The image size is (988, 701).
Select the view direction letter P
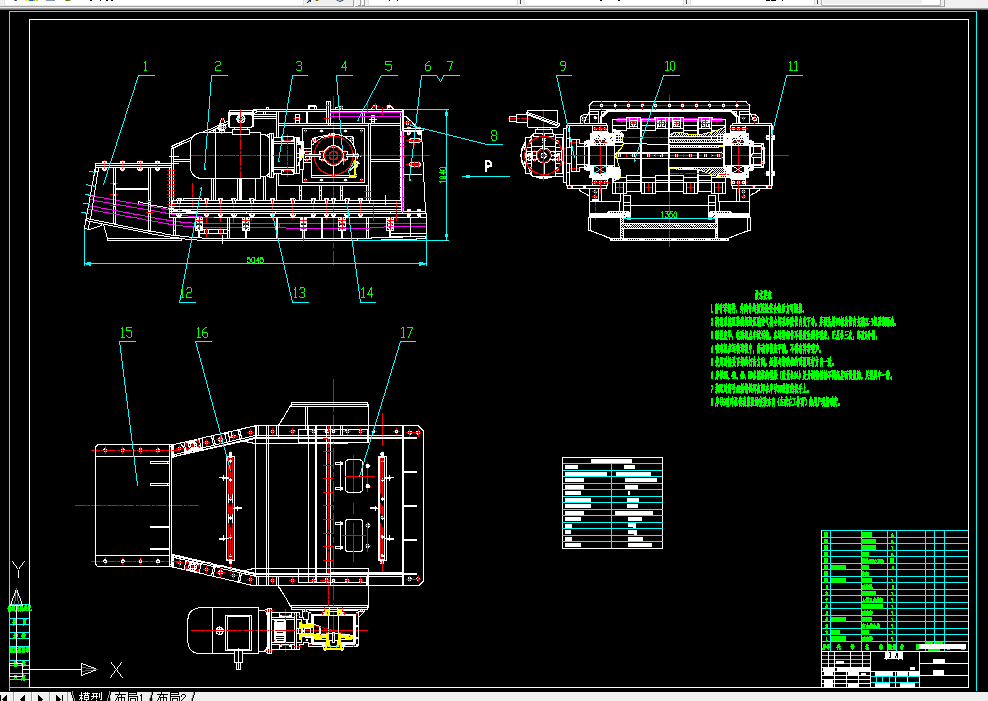(488, 166)
